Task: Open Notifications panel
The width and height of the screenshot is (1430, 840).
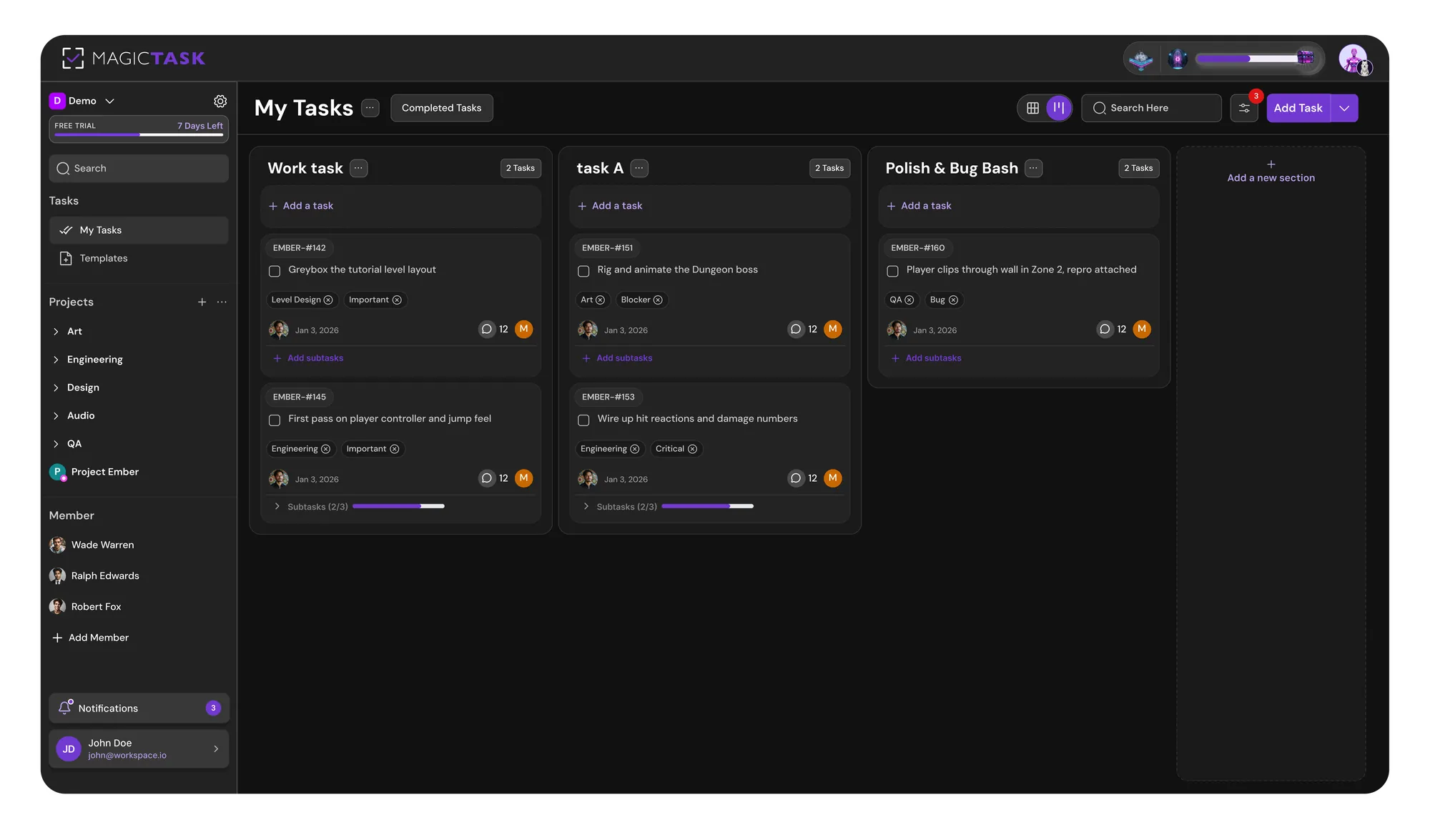Action: 139,708
